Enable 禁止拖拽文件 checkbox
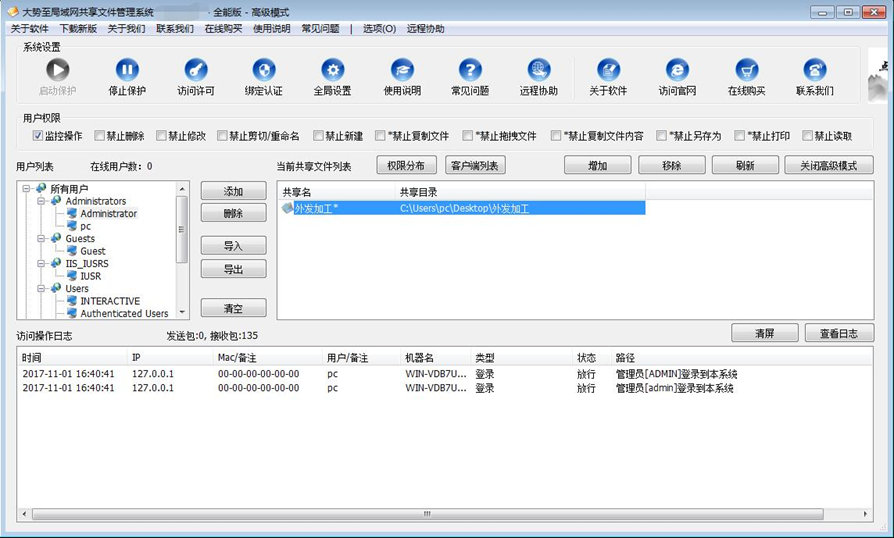 [x=468, y=136]
